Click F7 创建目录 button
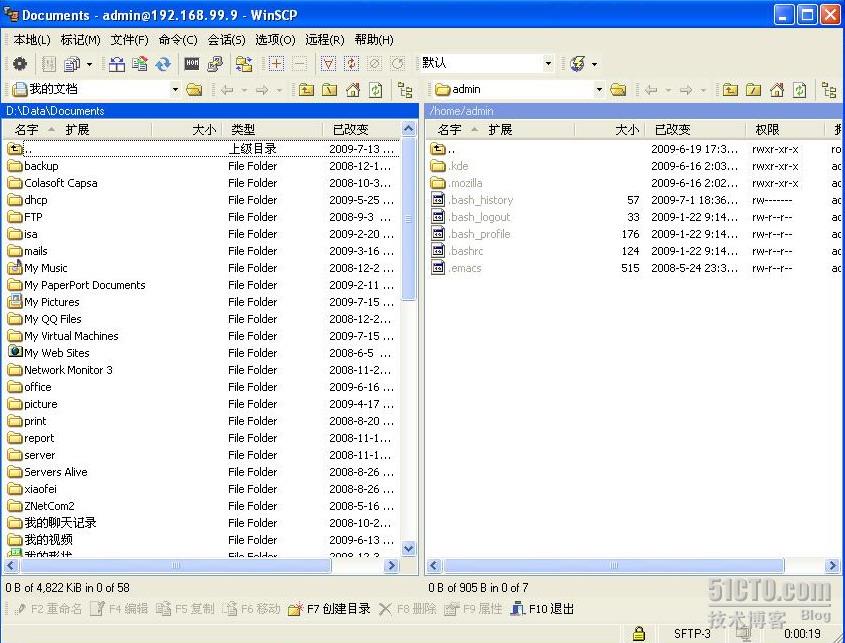Viewport: 845px width, 643px height. (x=329, y=609)
